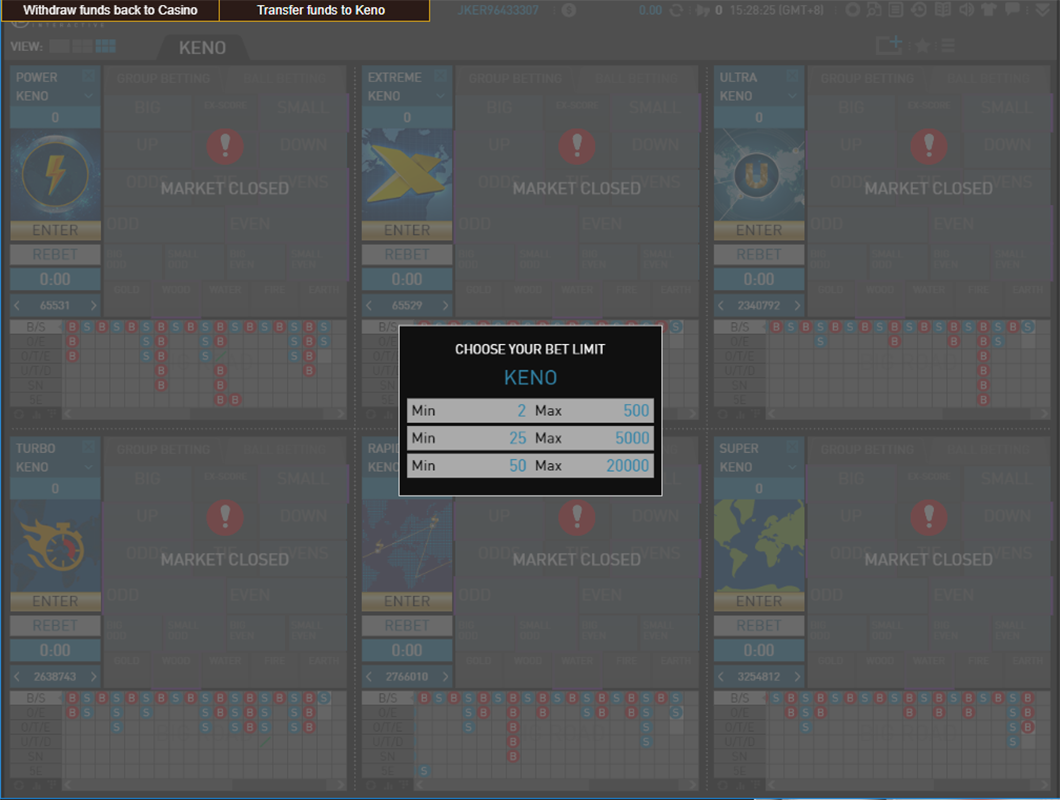Expand the Ultra Keno game dropdown

click(x=793, y=96)
